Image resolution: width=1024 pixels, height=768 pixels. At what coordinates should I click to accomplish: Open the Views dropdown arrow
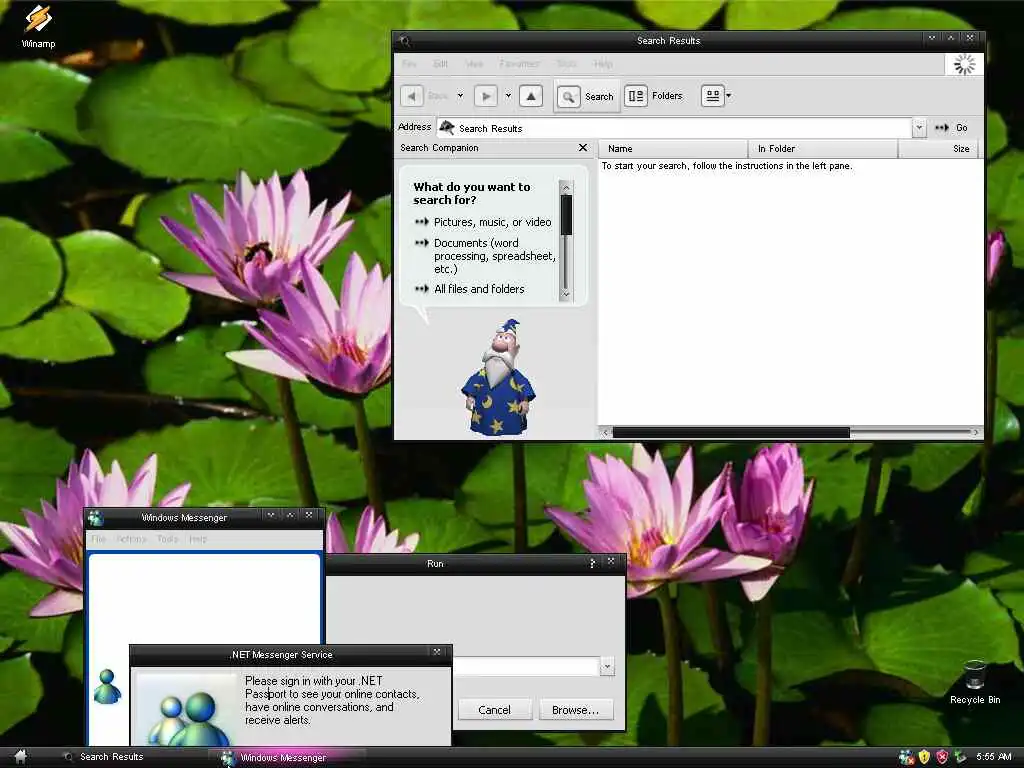729,96
